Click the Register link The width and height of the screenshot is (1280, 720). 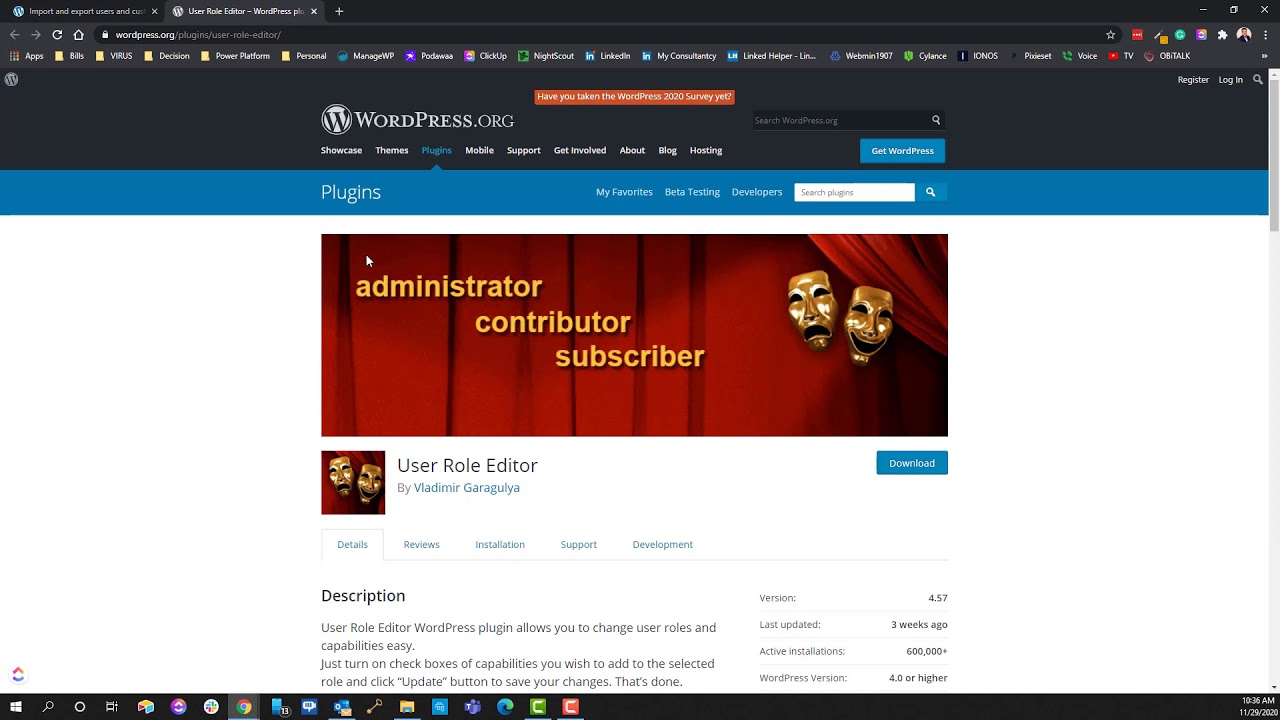point(1193,80)
